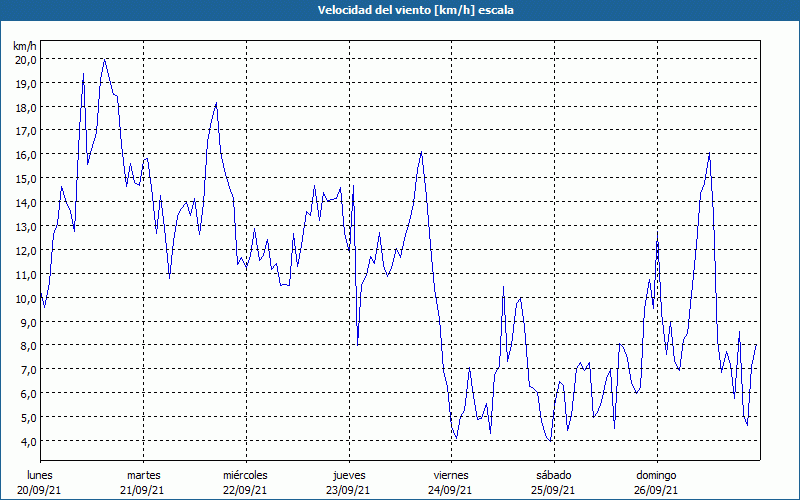Select the 26/09/21 date label

tap(656, 490)
